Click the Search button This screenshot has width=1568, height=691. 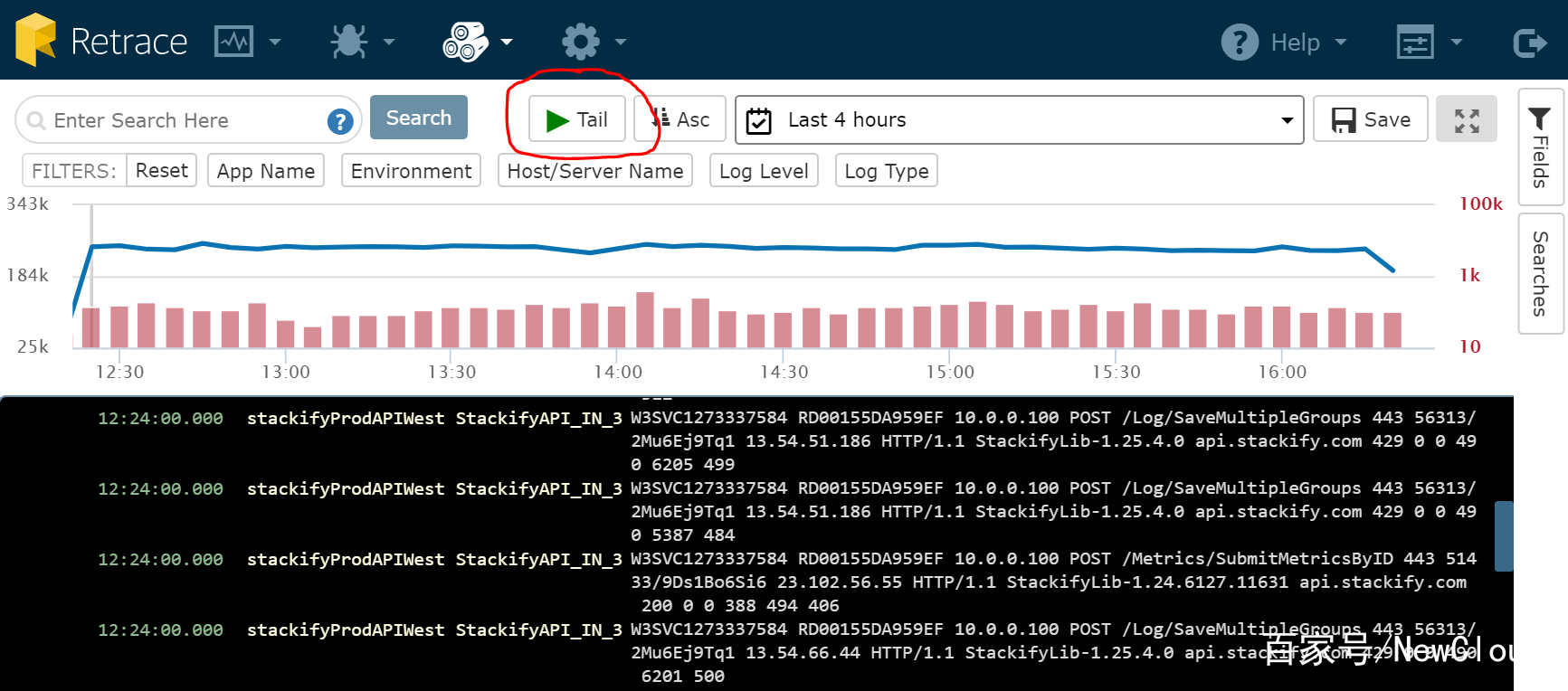419,118
